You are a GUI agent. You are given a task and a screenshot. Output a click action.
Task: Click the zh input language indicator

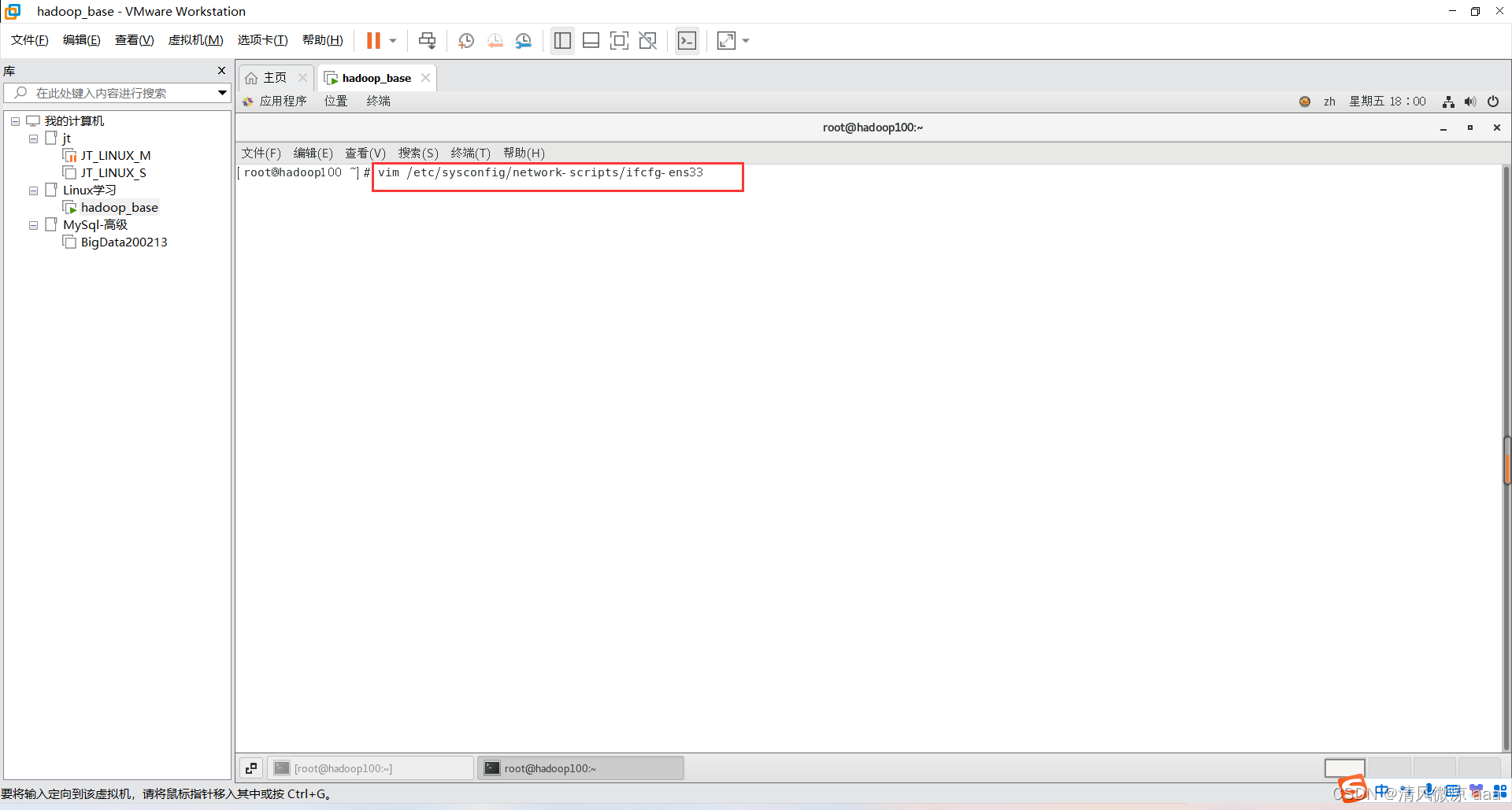click(x=1329, y=102)
